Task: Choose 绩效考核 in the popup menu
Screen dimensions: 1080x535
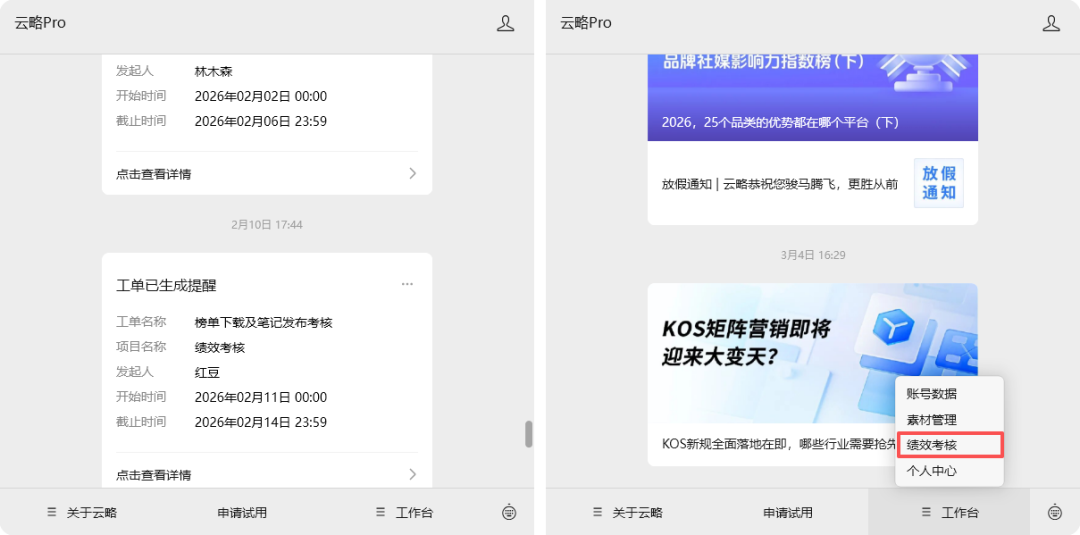Action: pyautogui.click(x=931, y=445)
